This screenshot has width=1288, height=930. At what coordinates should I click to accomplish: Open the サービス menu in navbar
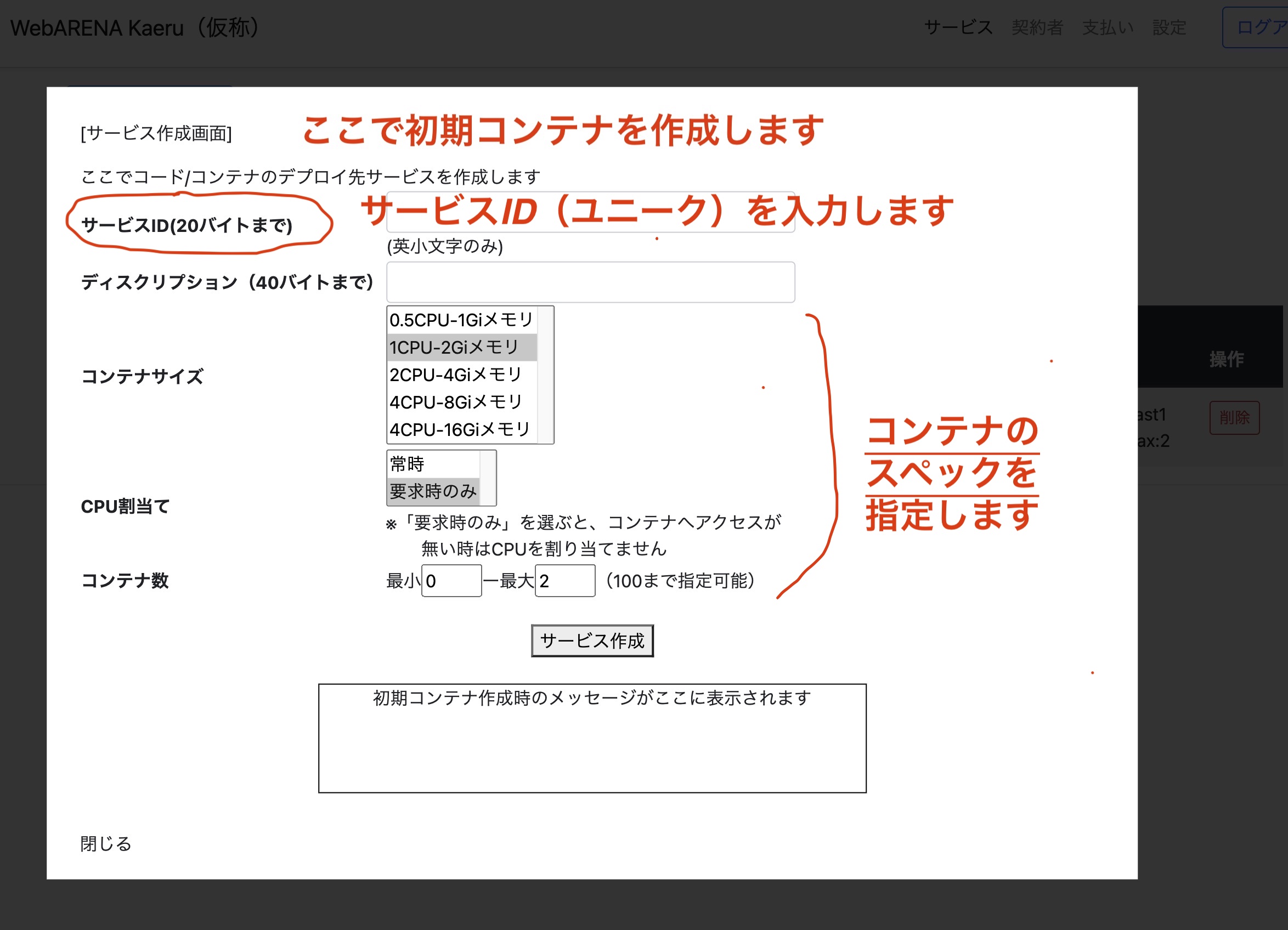[x=958, y=27]
